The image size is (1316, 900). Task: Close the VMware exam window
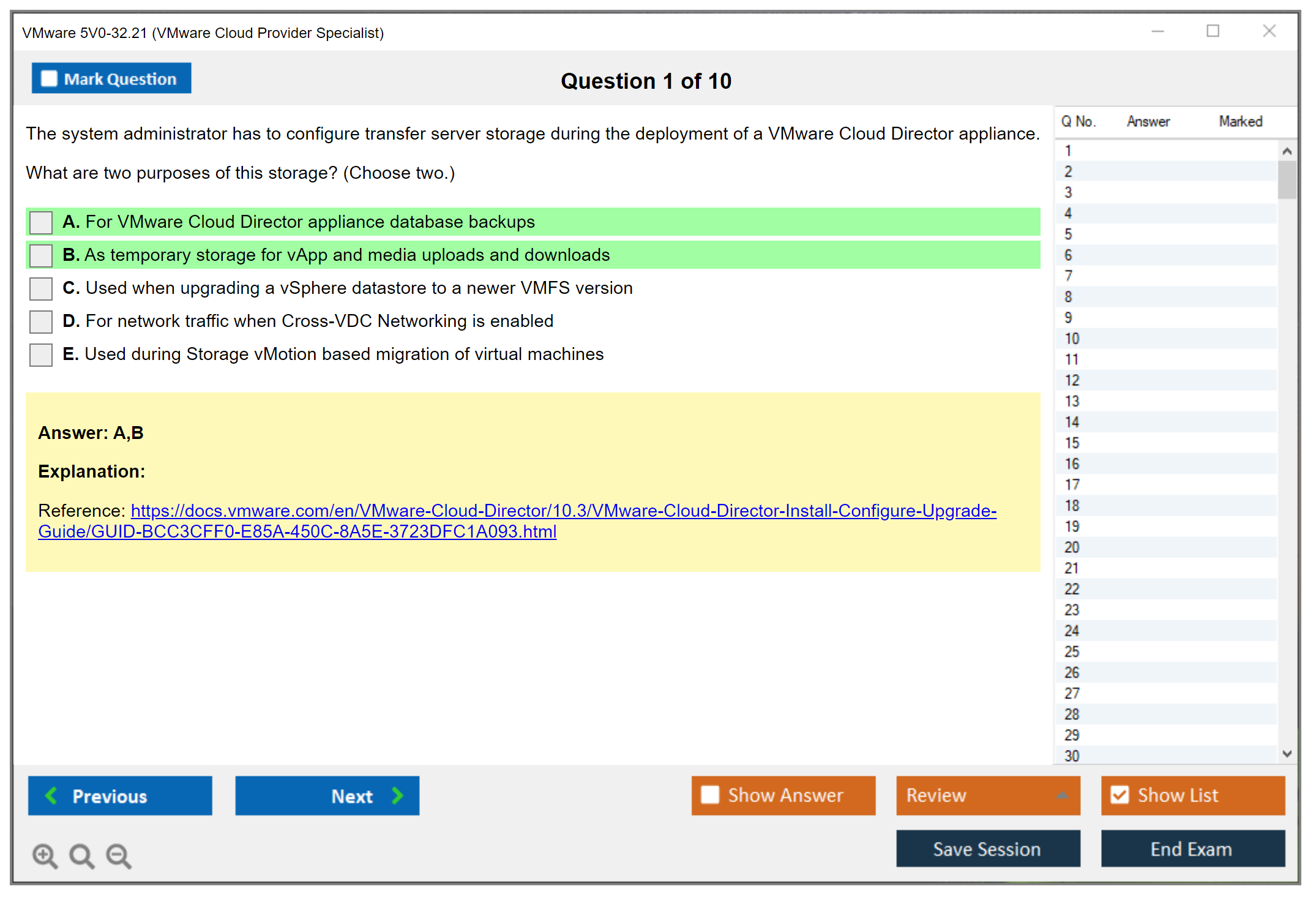(1269, 31)
